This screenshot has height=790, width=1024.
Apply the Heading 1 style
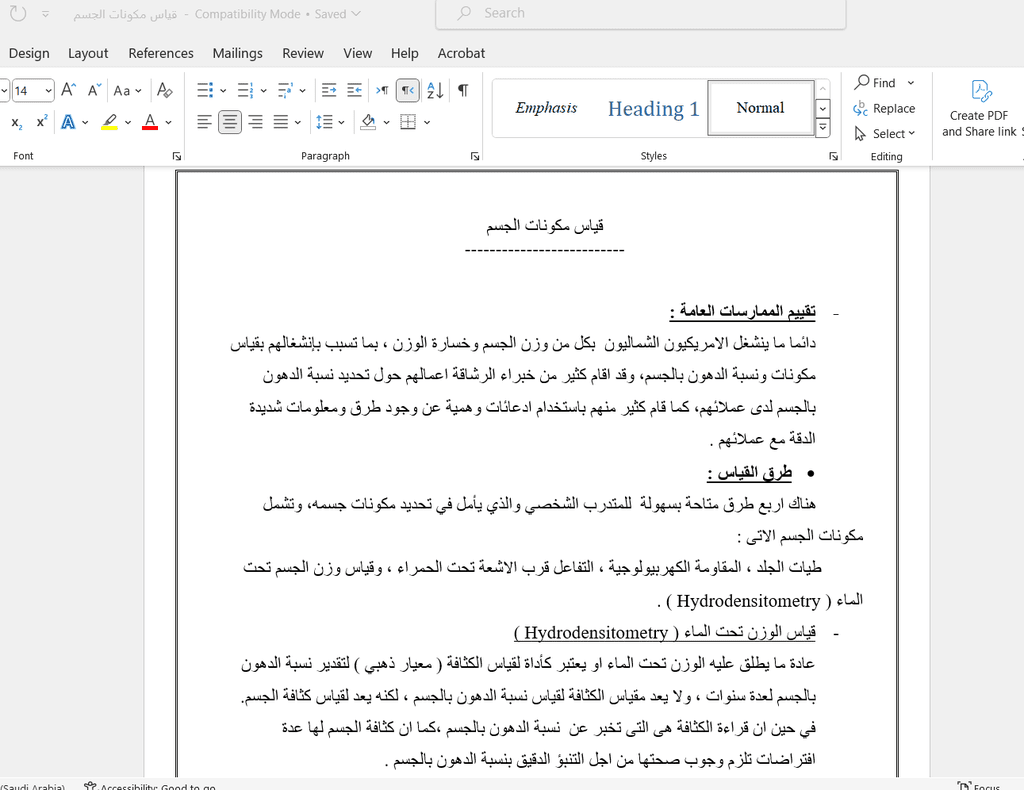click(x=653, y=108)
